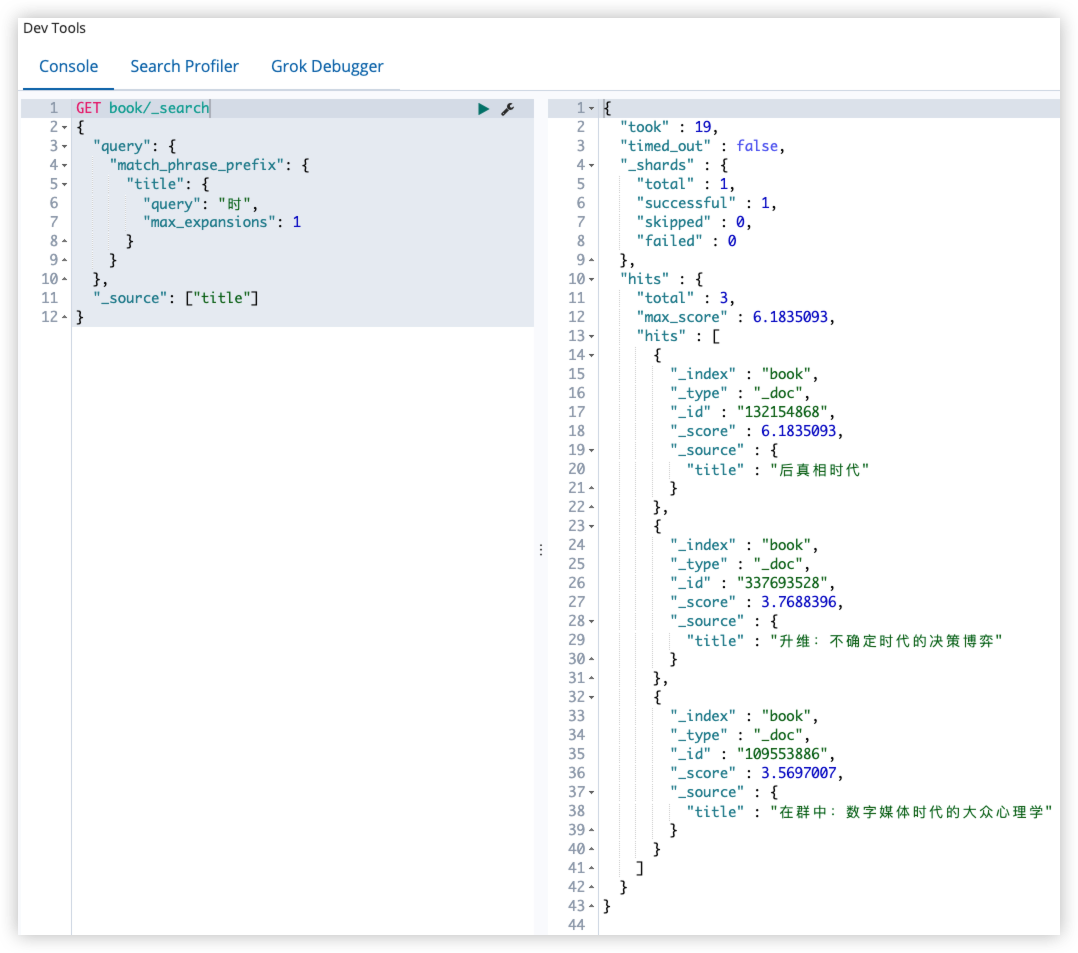The image size is (1078, 953).
Task: Click the "max_score" : 6.1835093 line
Action: tap(736, 317)
